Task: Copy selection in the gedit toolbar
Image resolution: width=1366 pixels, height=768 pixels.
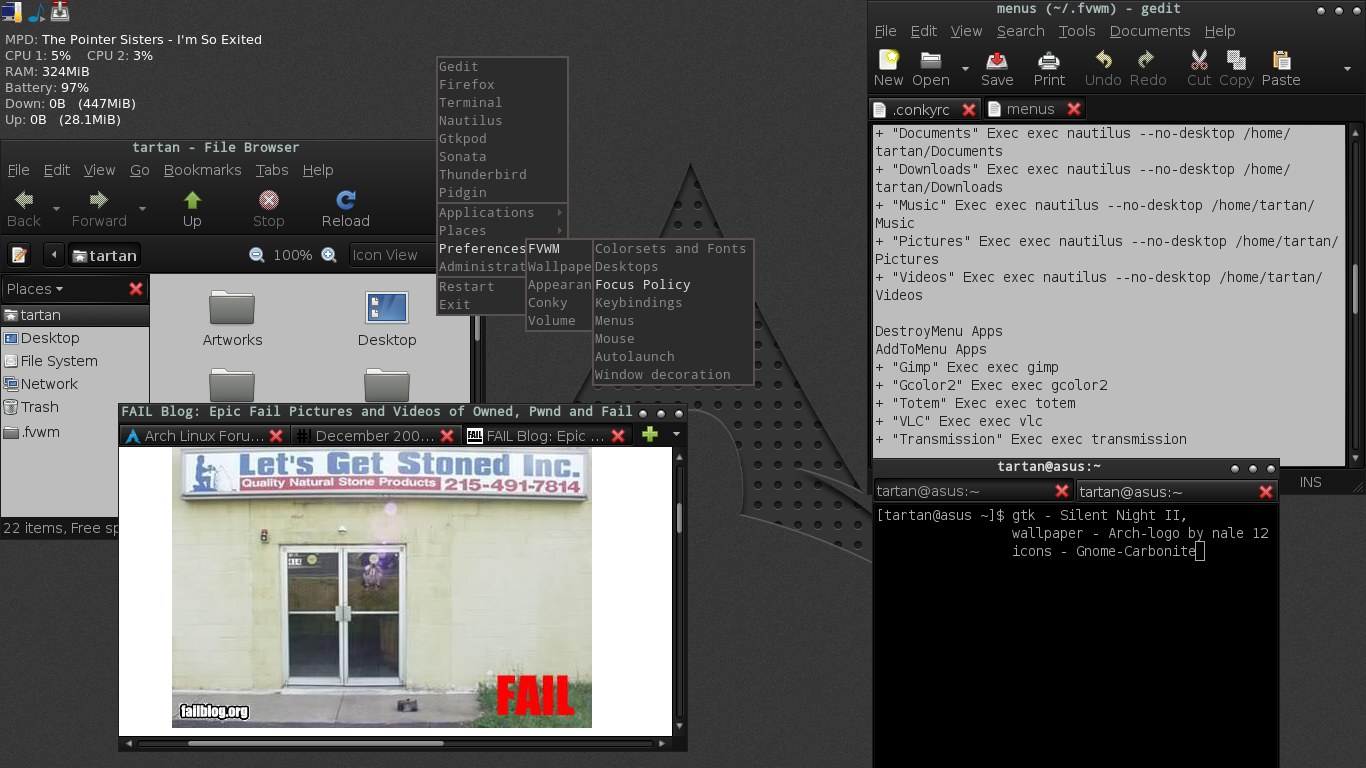Action: [x=1236, y=69]
